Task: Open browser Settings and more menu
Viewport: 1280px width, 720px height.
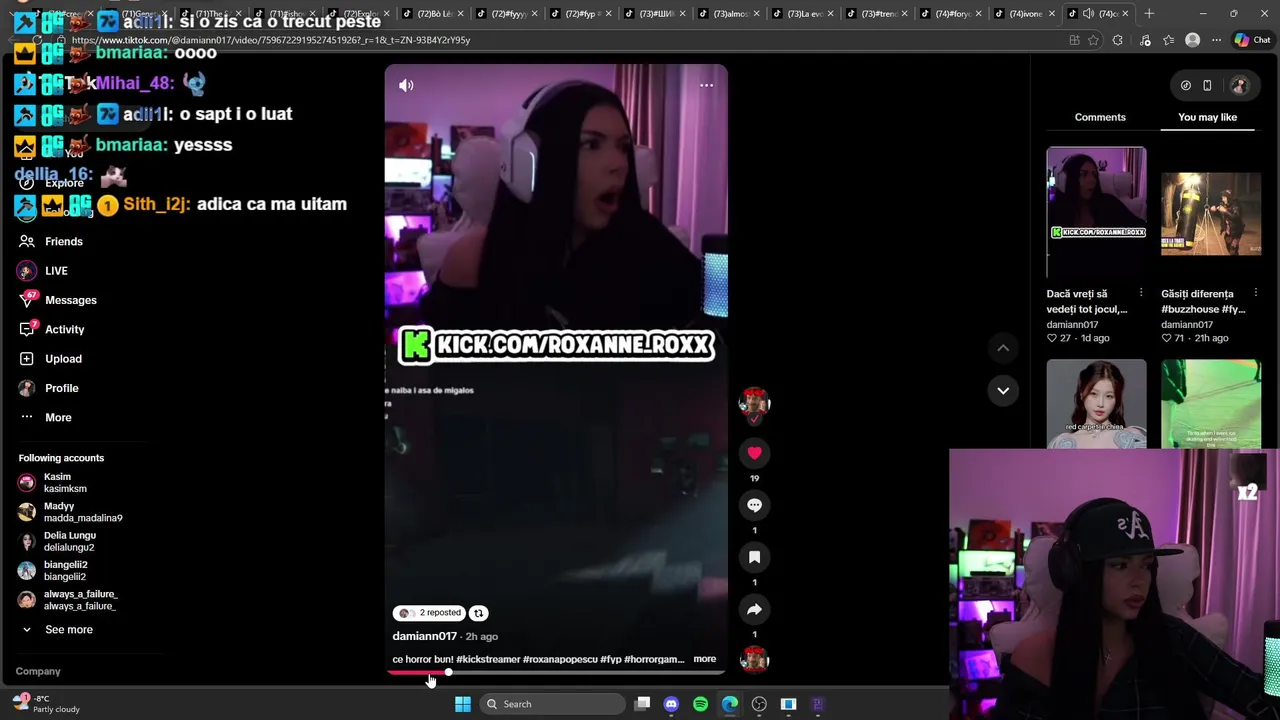Action: 1216,40
